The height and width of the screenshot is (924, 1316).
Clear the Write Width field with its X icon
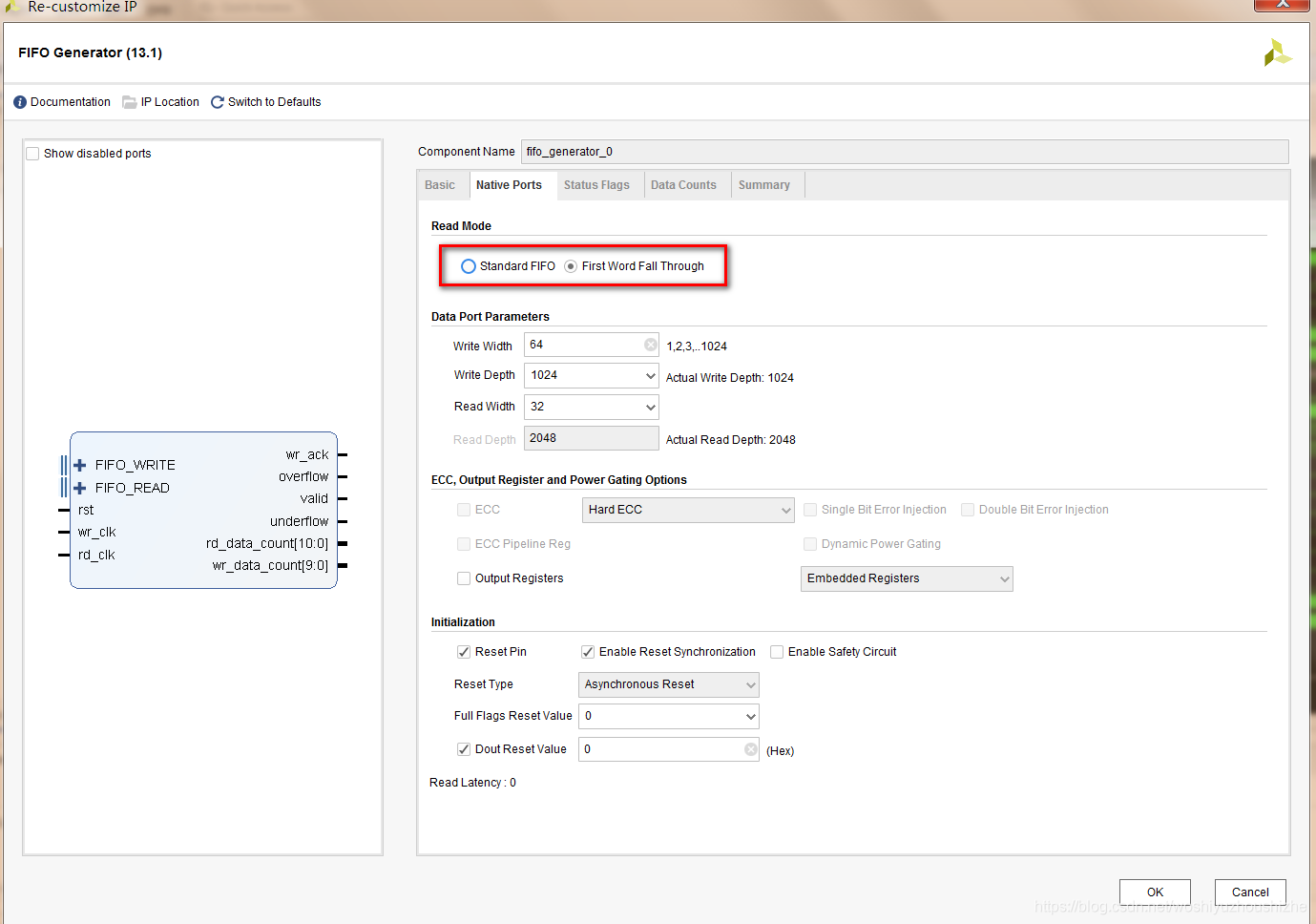point(651,345)
